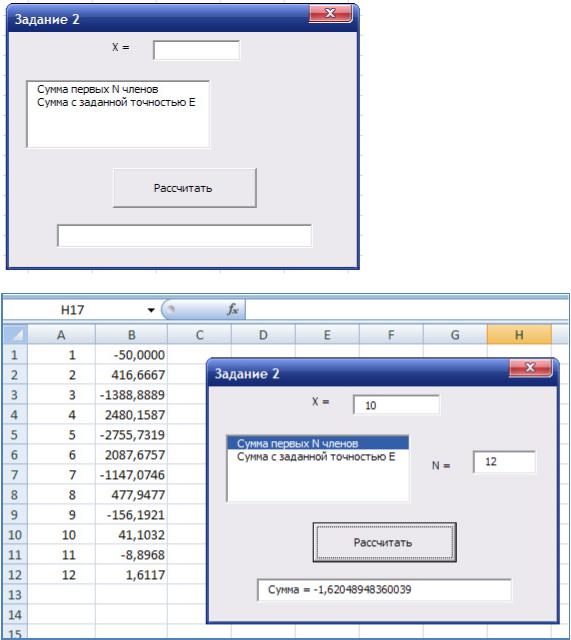Select row 13 header
Screen dimensions: 571x640
pos(15,595)
